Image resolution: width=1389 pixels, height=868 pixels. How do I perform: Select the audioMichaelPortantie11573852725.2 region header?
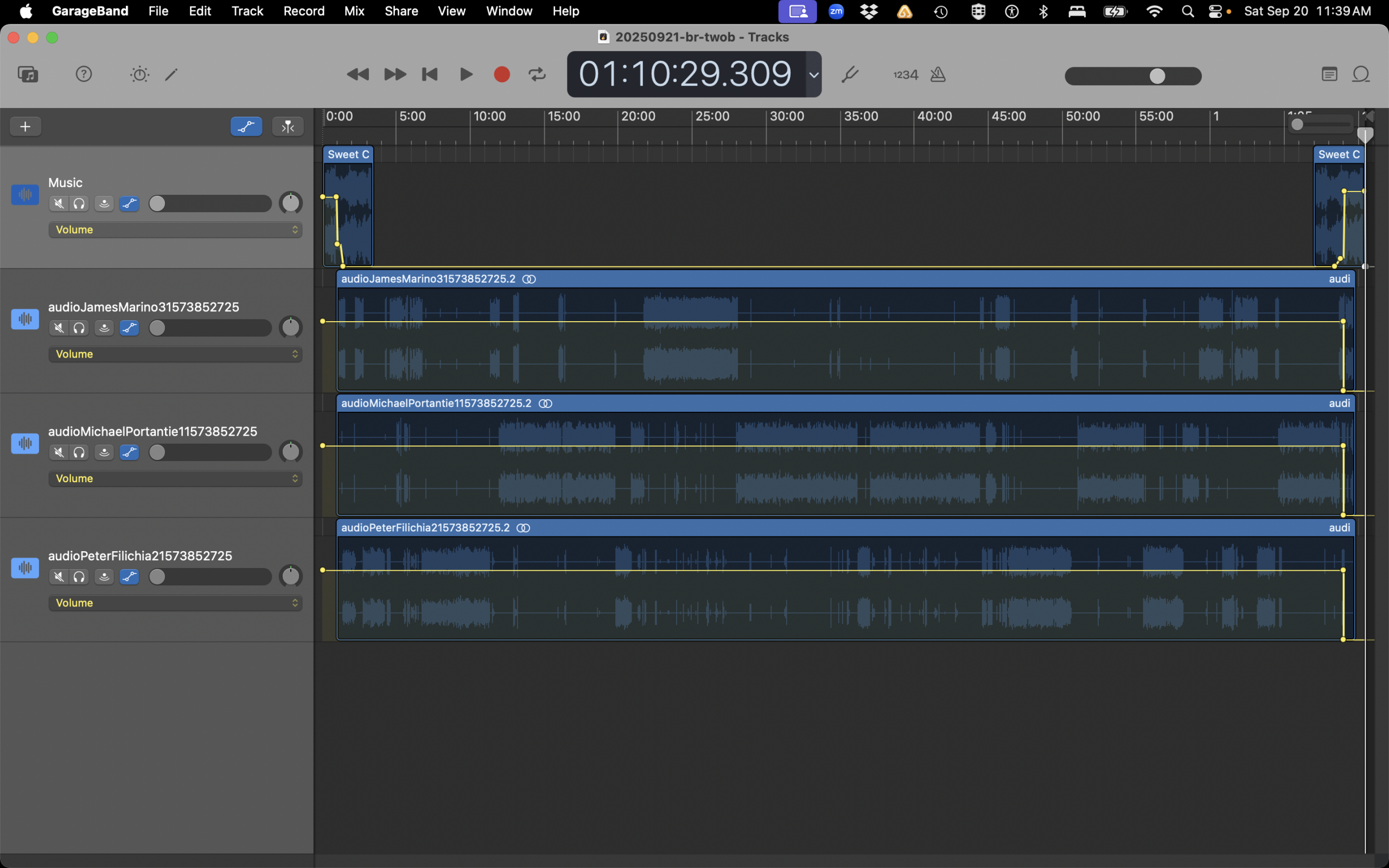[x=845, y=404]
